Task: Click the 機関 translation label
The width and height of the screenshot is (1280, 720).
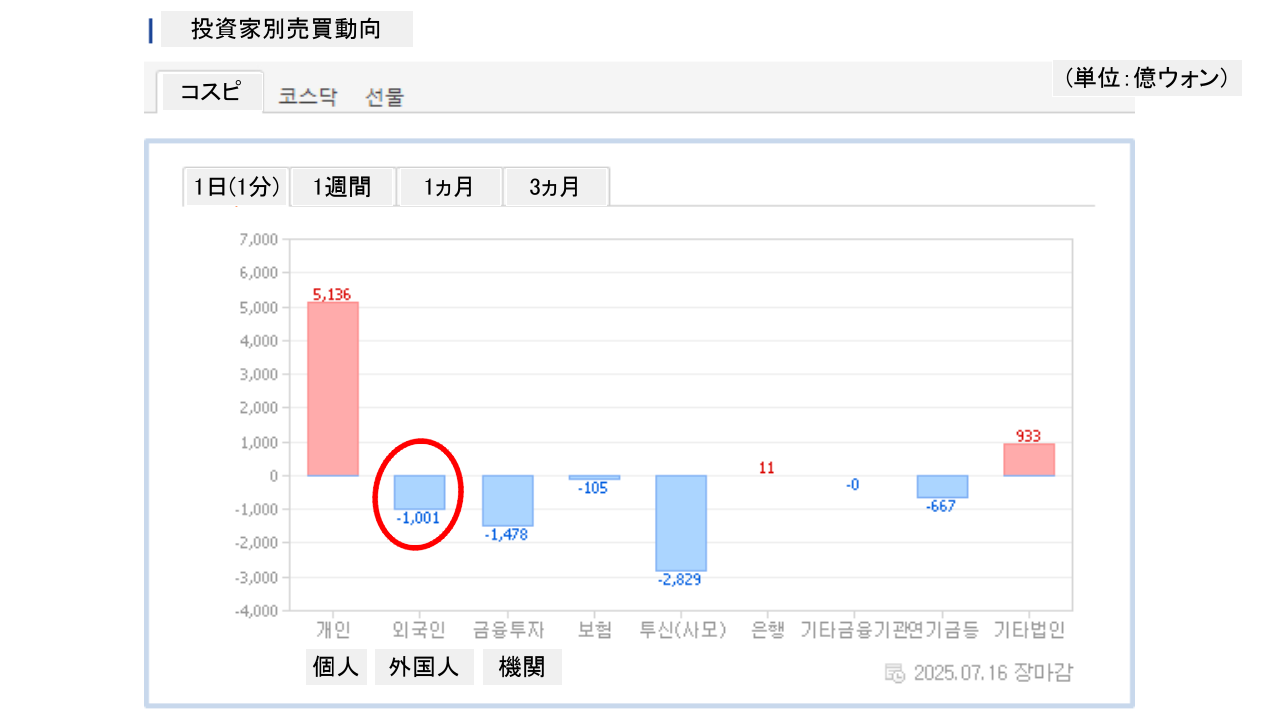Action: (x=522, y=667)
